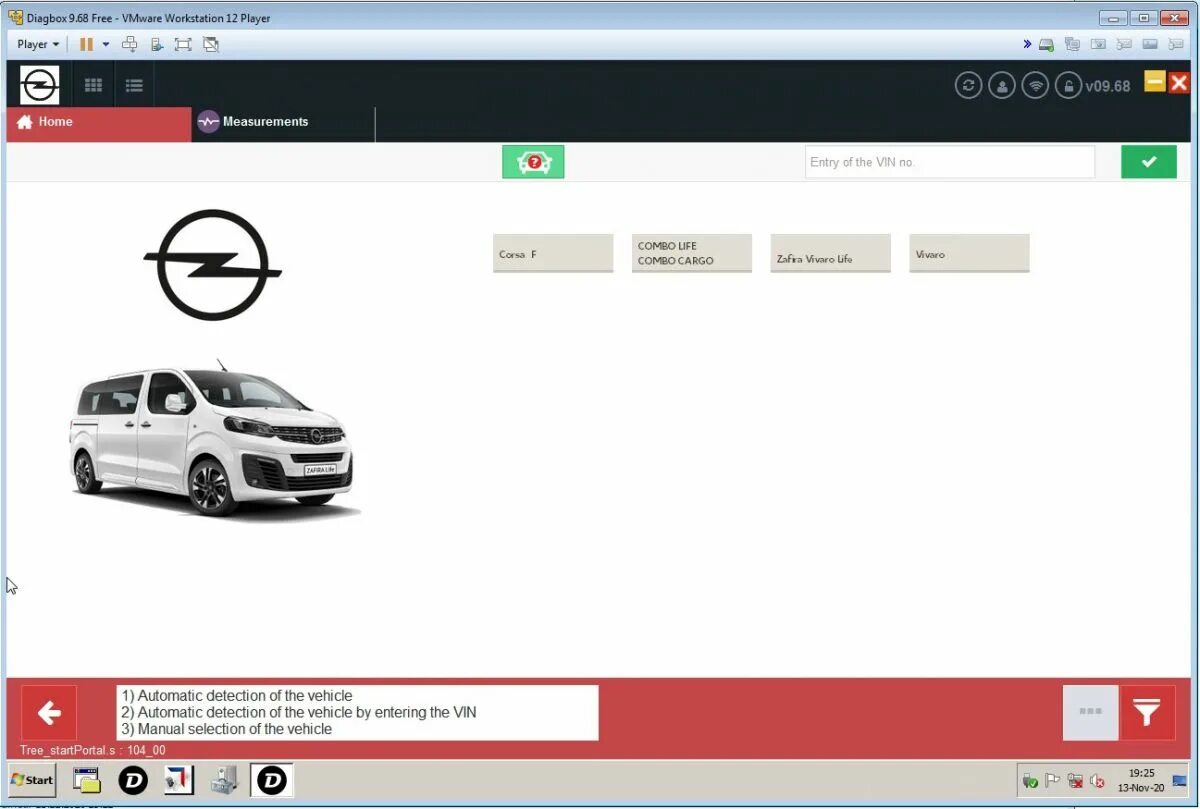This screenshot has height=809, width=1200.
Task: Click 'Automatic detection of the vehicle' text line
Action: tap(237, 696)
